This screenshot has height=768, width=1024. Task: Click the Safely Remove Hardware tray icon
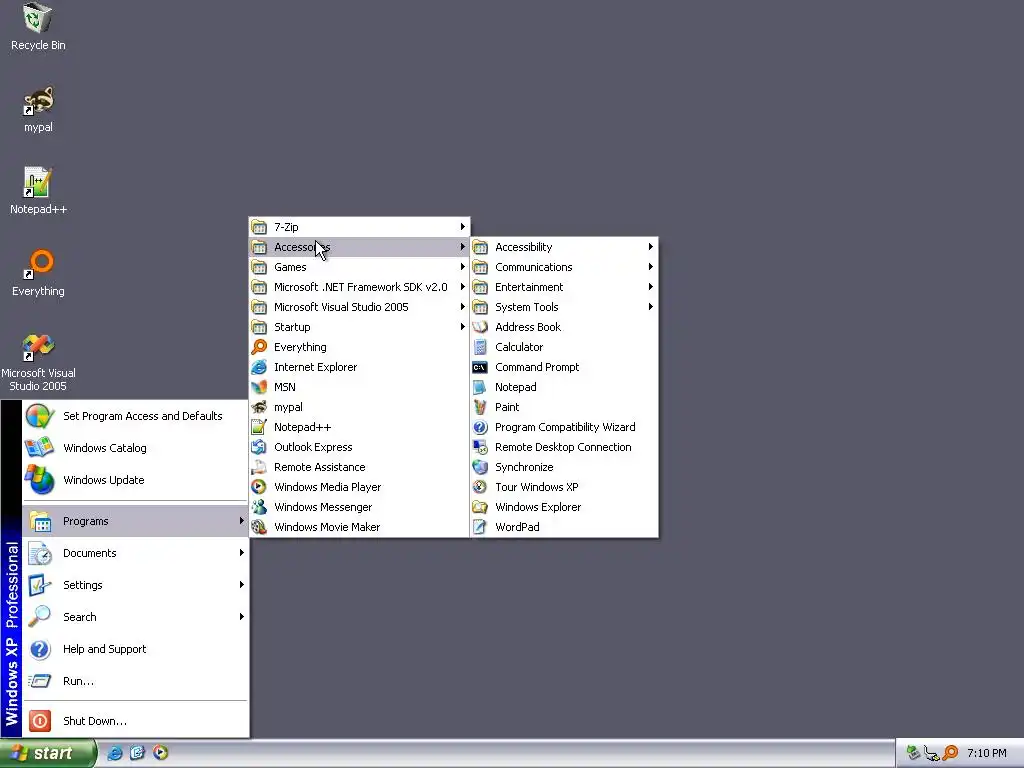pos(913,753)
